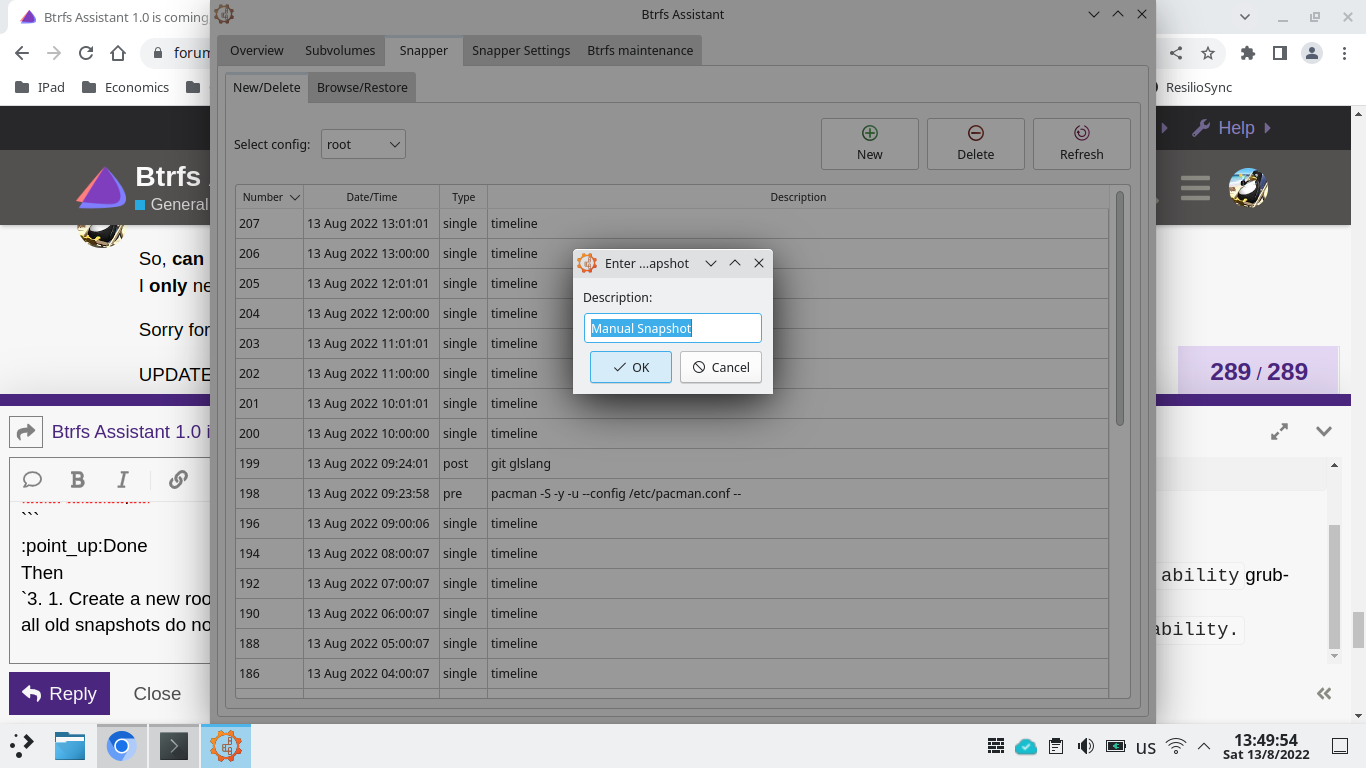Sort snapshots by Number column header
The height and width of the screenshot is (768, 1366).
(270, 197)
